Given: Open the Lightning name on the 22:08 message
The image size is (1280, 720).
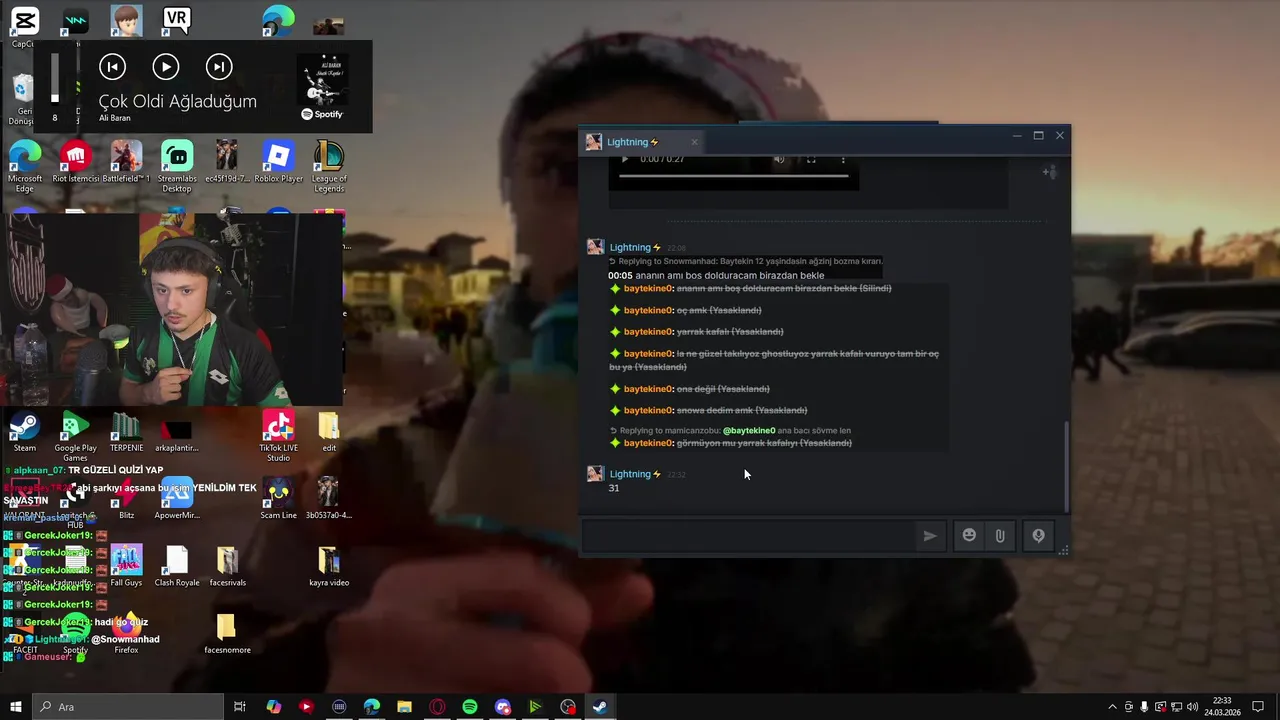Looking at the screenshot, I should (x=630, y=247).
